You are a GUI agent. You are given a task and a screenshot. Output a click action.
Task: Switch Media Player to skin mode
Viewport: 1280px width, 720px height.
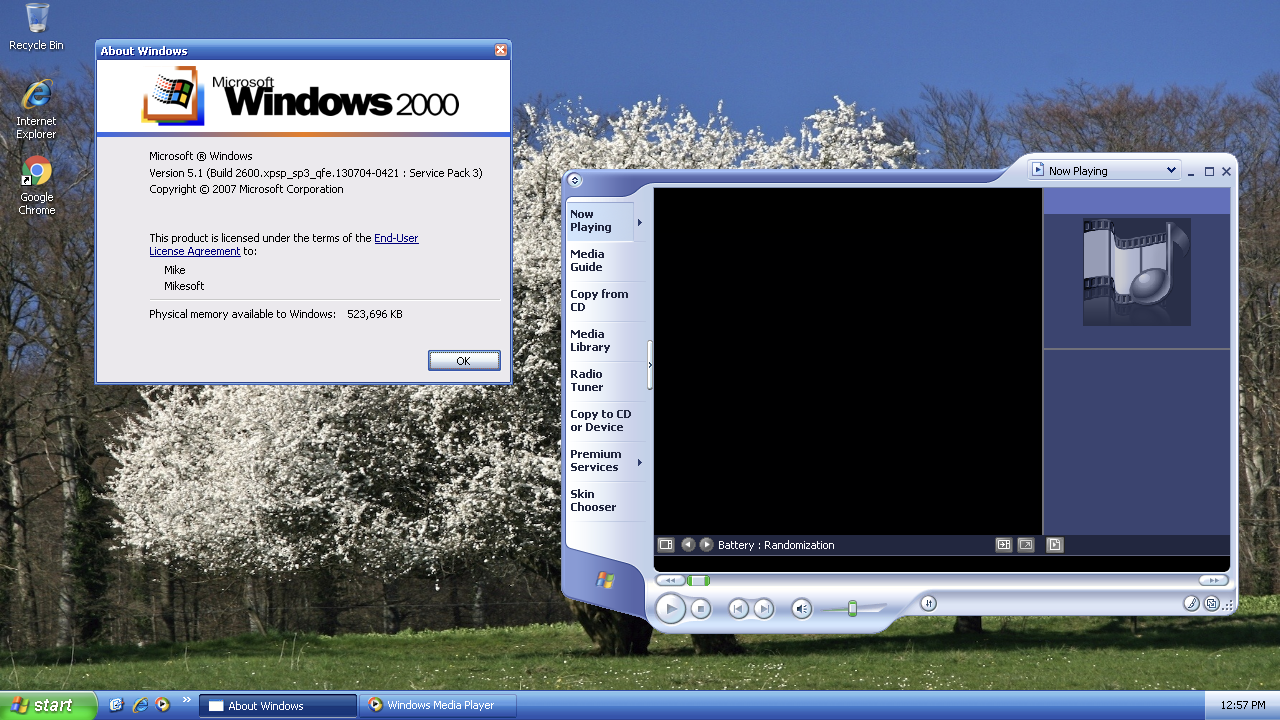[1212, 603]
